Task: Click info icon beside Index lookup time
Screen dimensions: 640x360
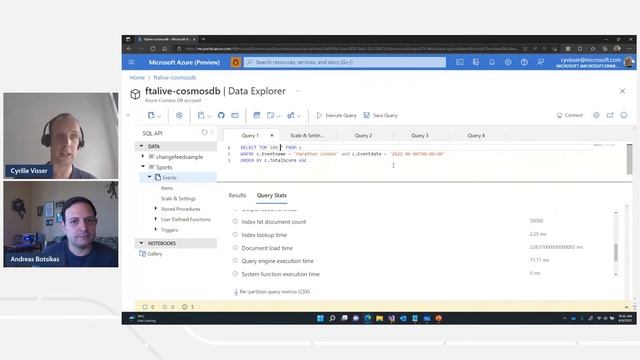Action: (235, 235)
